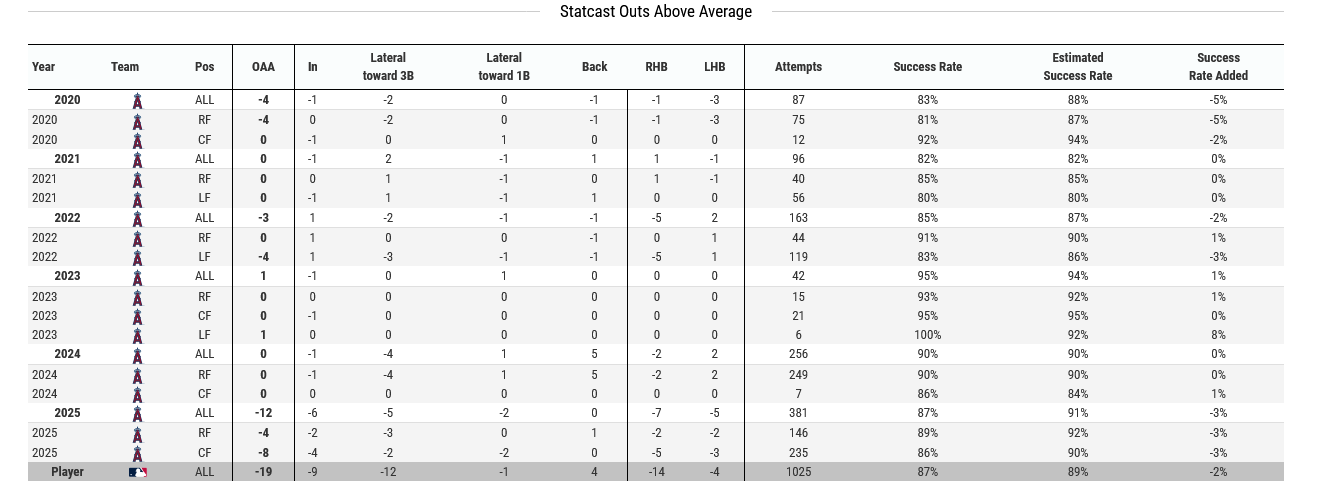Viewport: 1321px width, 484px height.
Task: Click the Angels logo in 2025 CF row
Action: coord(138,453)
